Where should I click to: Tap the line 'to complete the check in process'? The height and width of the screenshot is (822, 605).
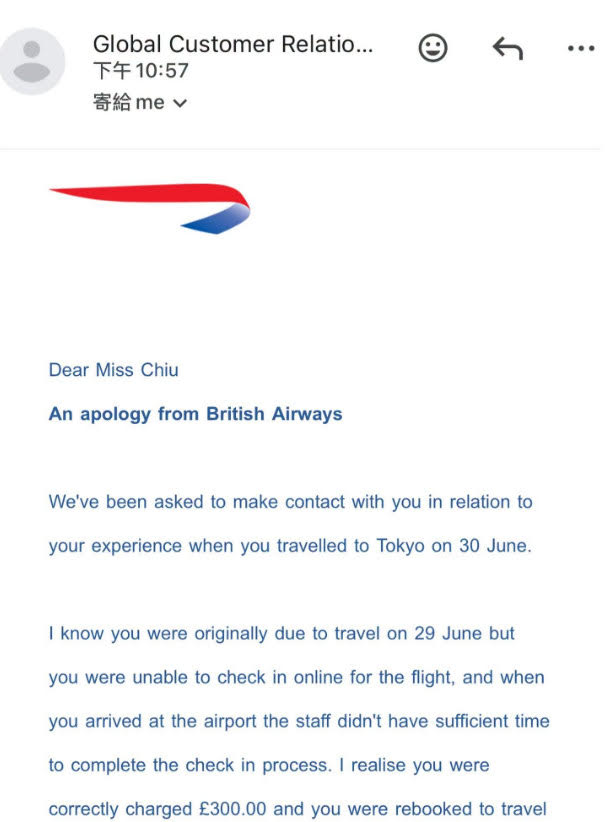[190, 765]
